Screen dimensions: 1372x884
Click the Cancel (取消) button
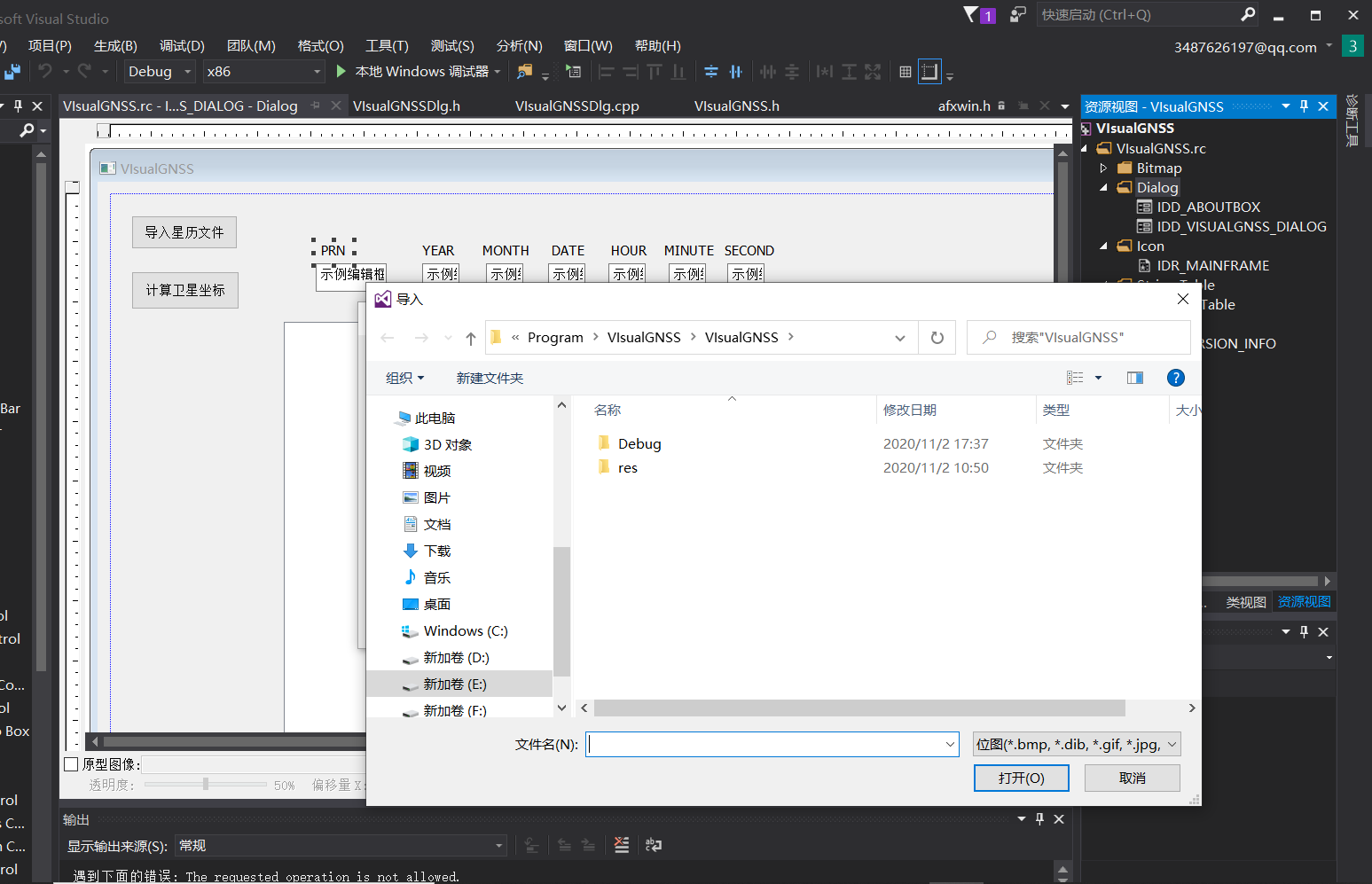[x=1133, y=778]
